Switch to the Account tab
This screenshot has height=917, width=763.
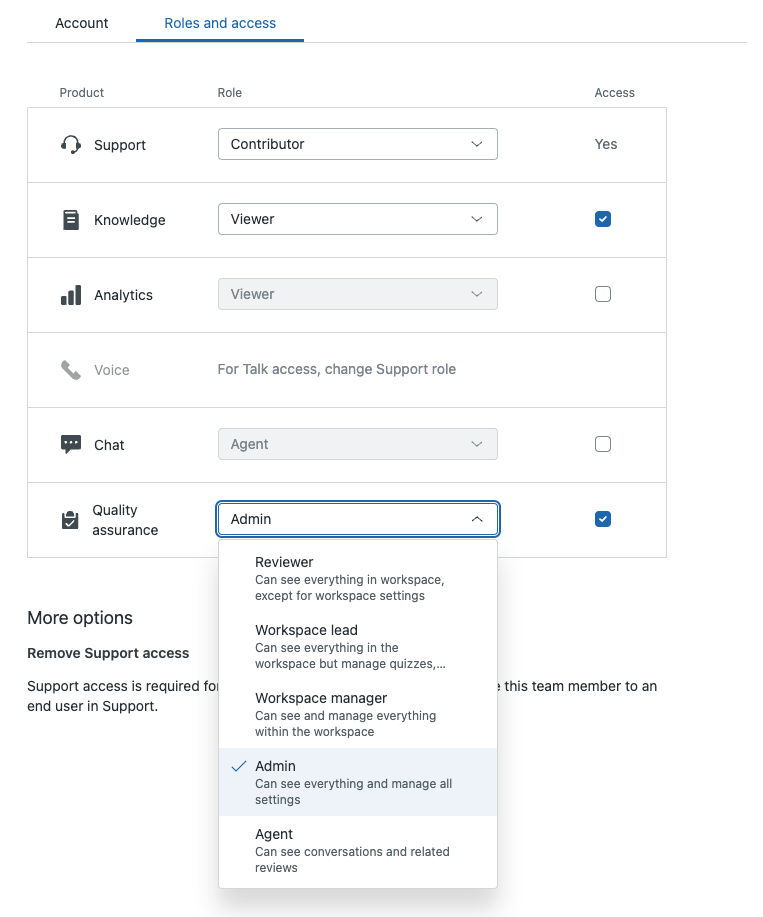[82, 22]
